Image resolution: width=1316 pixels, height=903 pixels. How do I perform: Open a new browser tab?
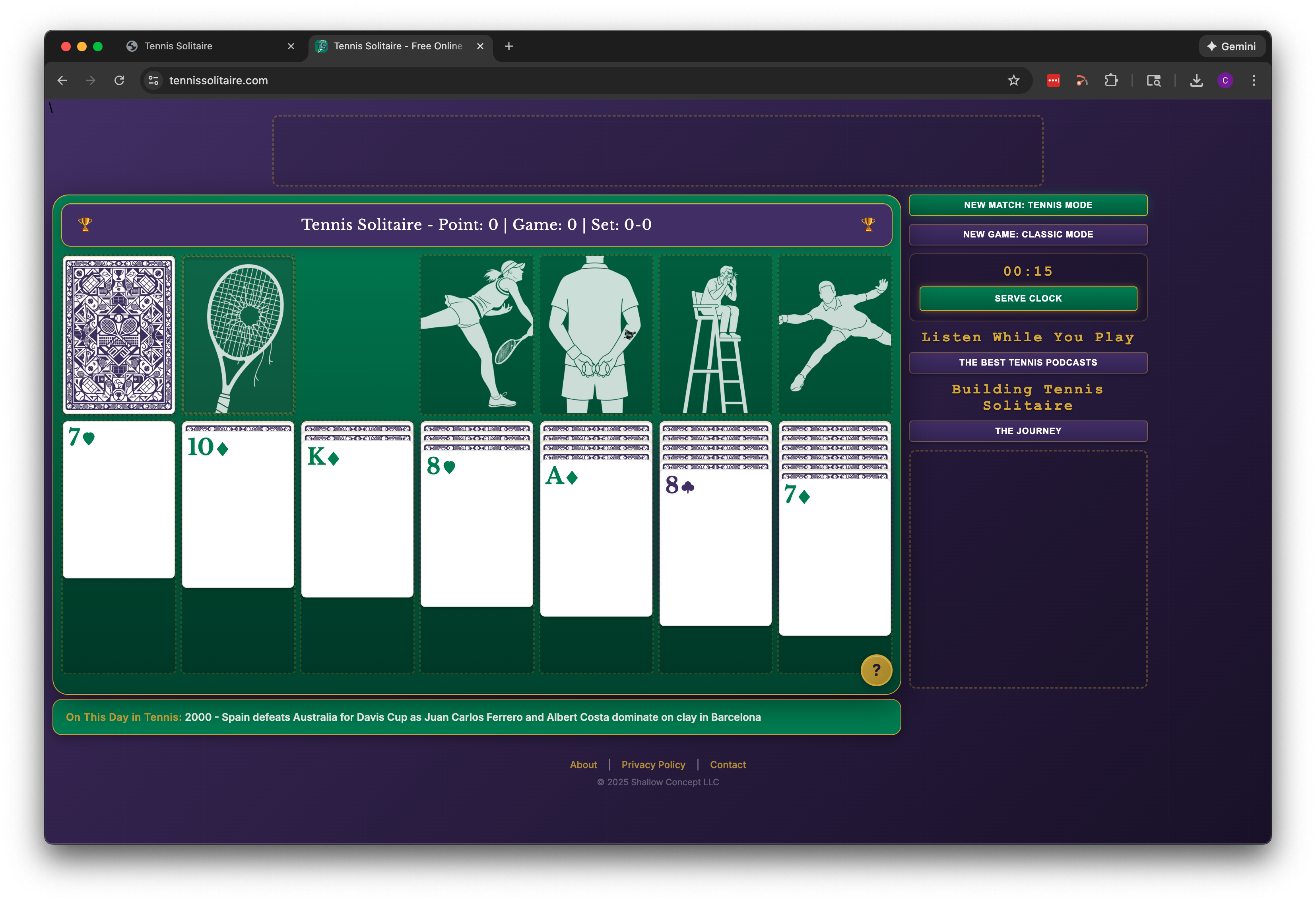pos(508,47)
